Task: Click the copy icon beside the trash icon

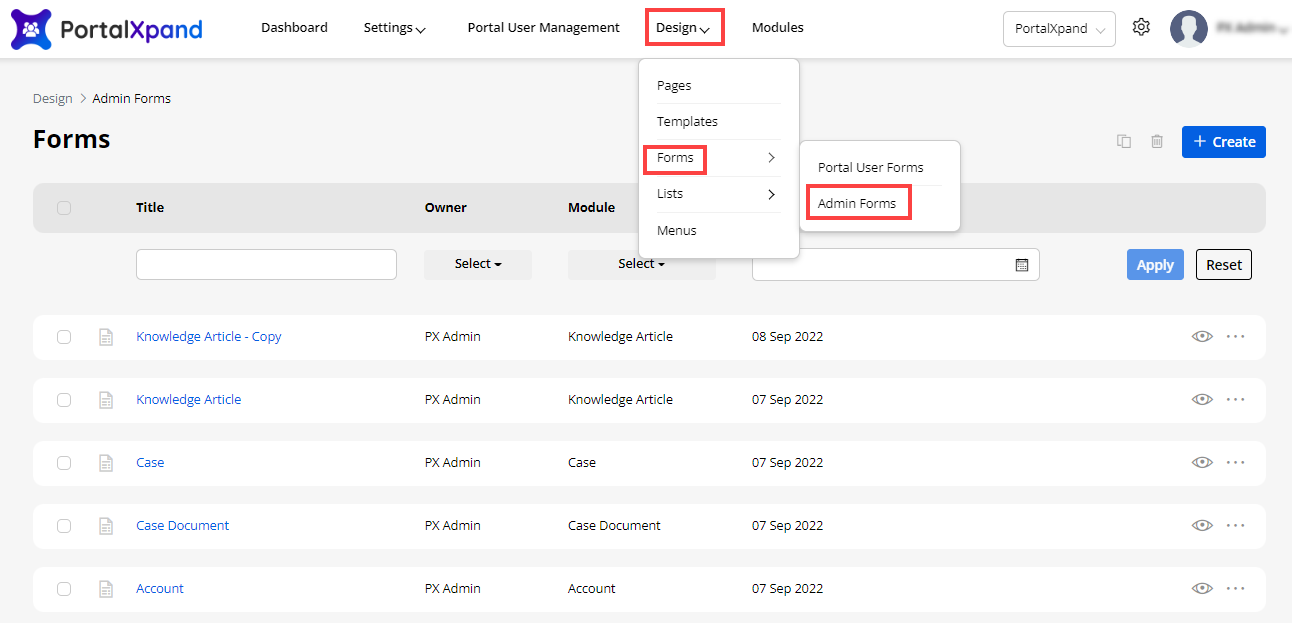Action: pos(1124,142)
